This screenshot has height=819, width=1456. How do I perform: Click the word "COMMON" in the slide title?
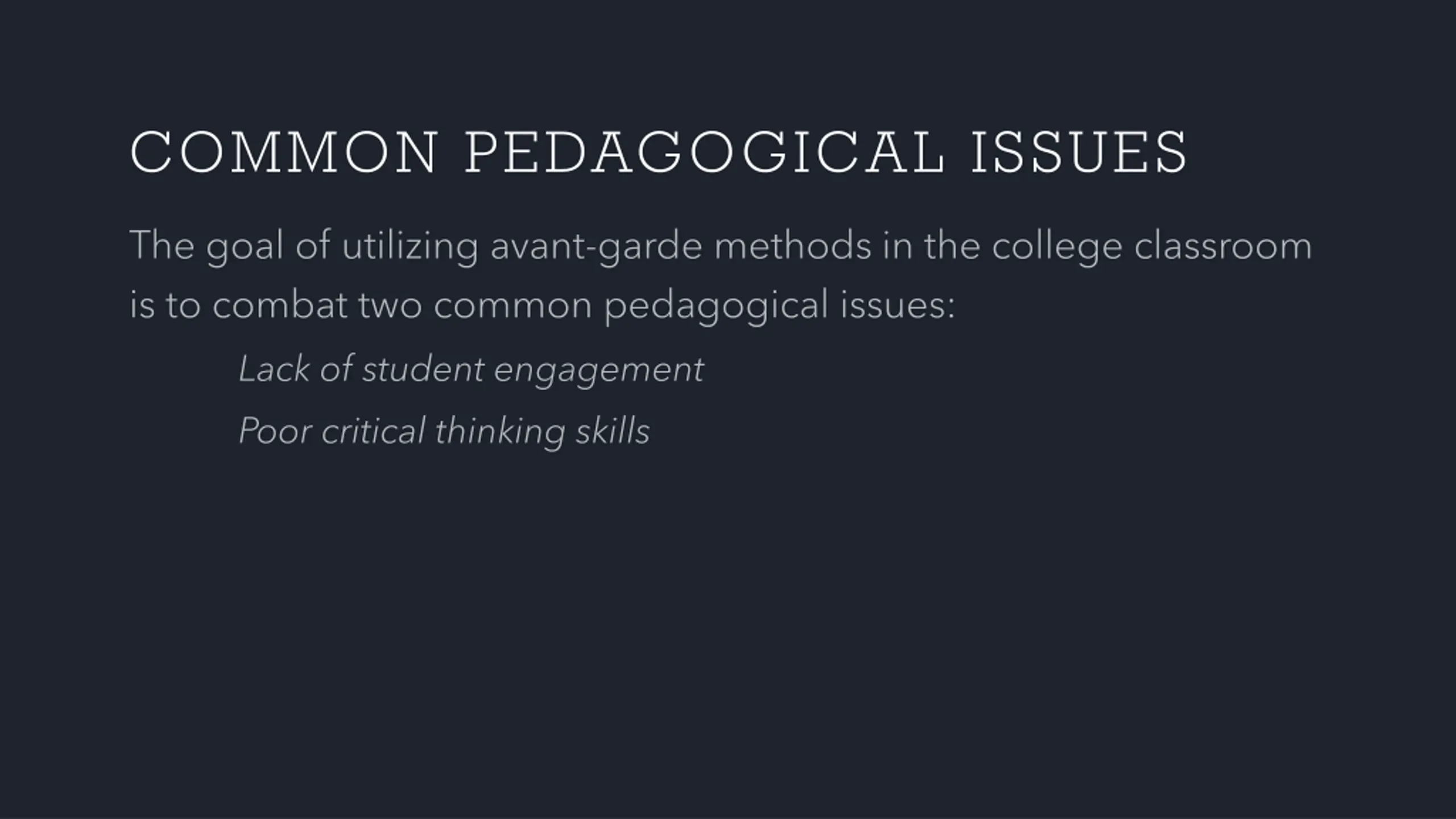283,152
